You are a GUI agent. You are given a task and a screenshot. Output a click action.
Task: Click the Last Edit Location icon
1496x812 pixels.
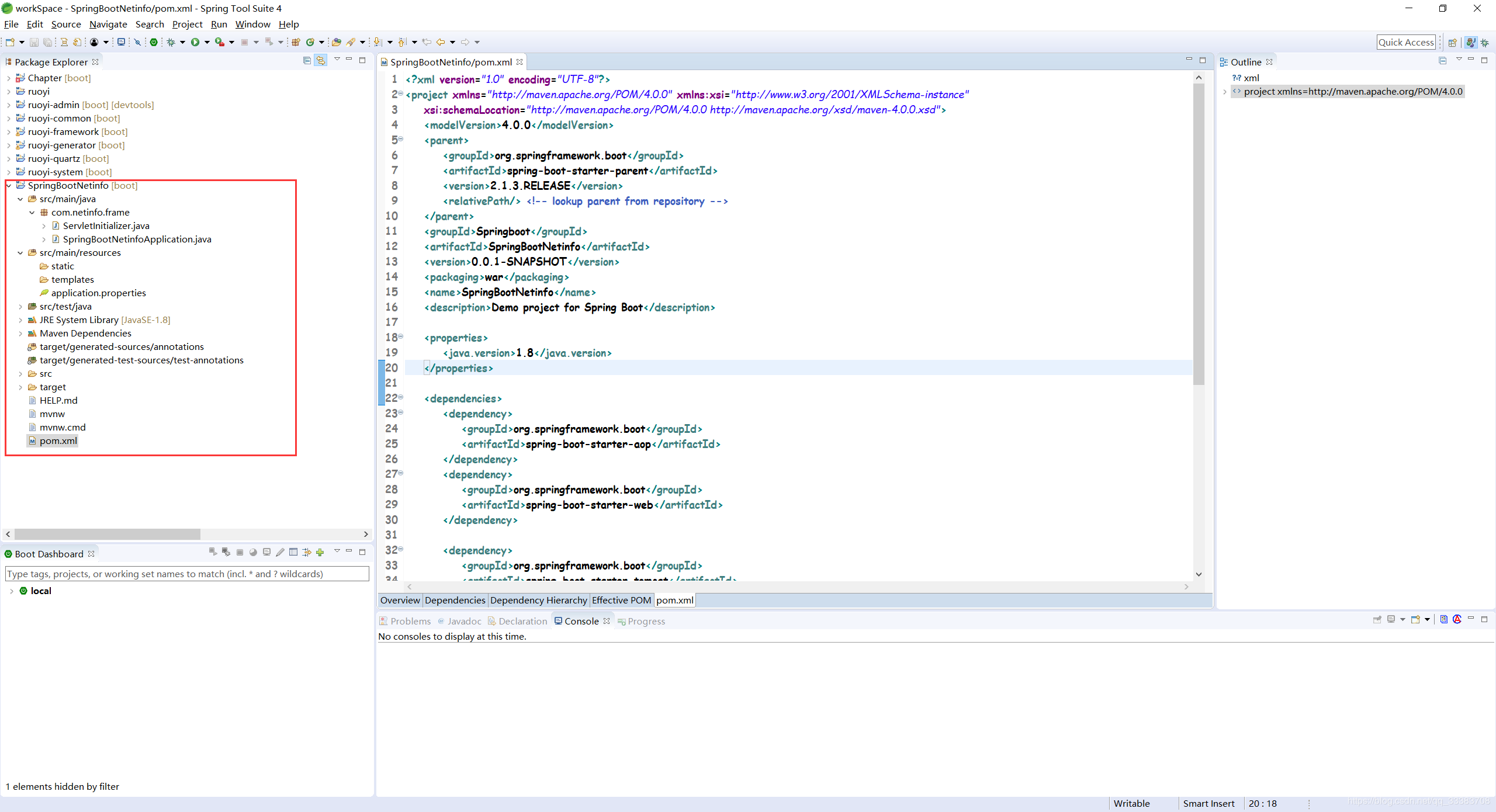pyautogui.click(x=427, y=42)
